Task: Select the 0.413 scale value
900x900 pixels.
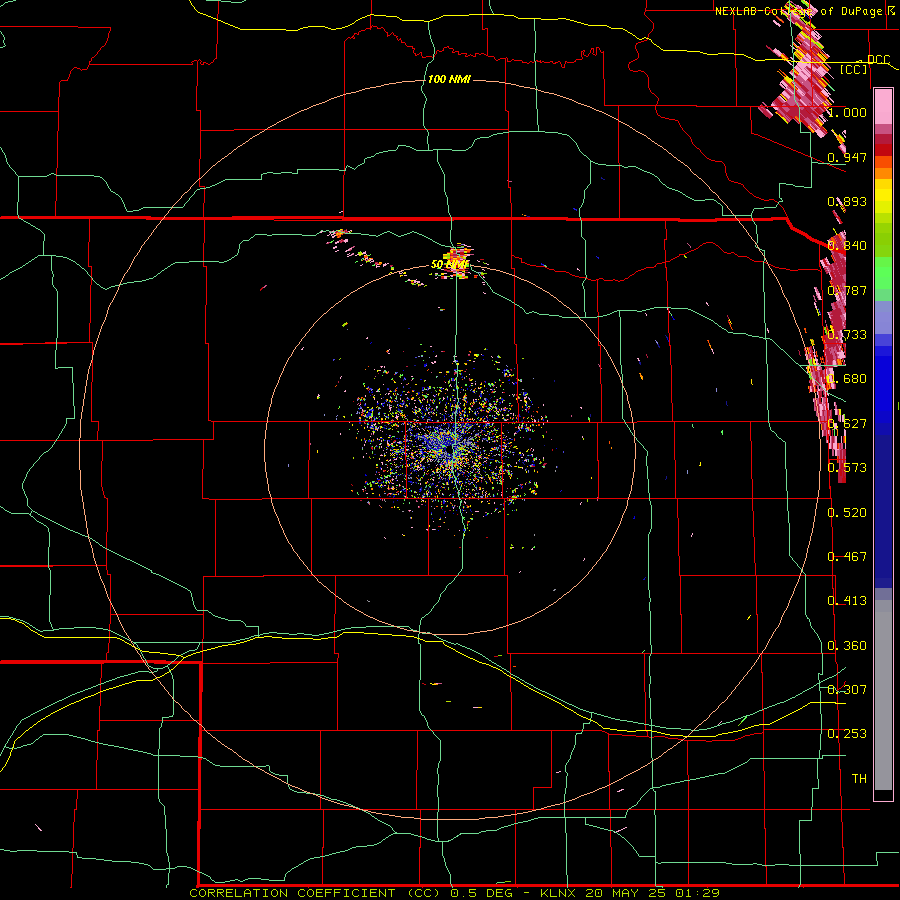Action: click(x=847, y=601)
